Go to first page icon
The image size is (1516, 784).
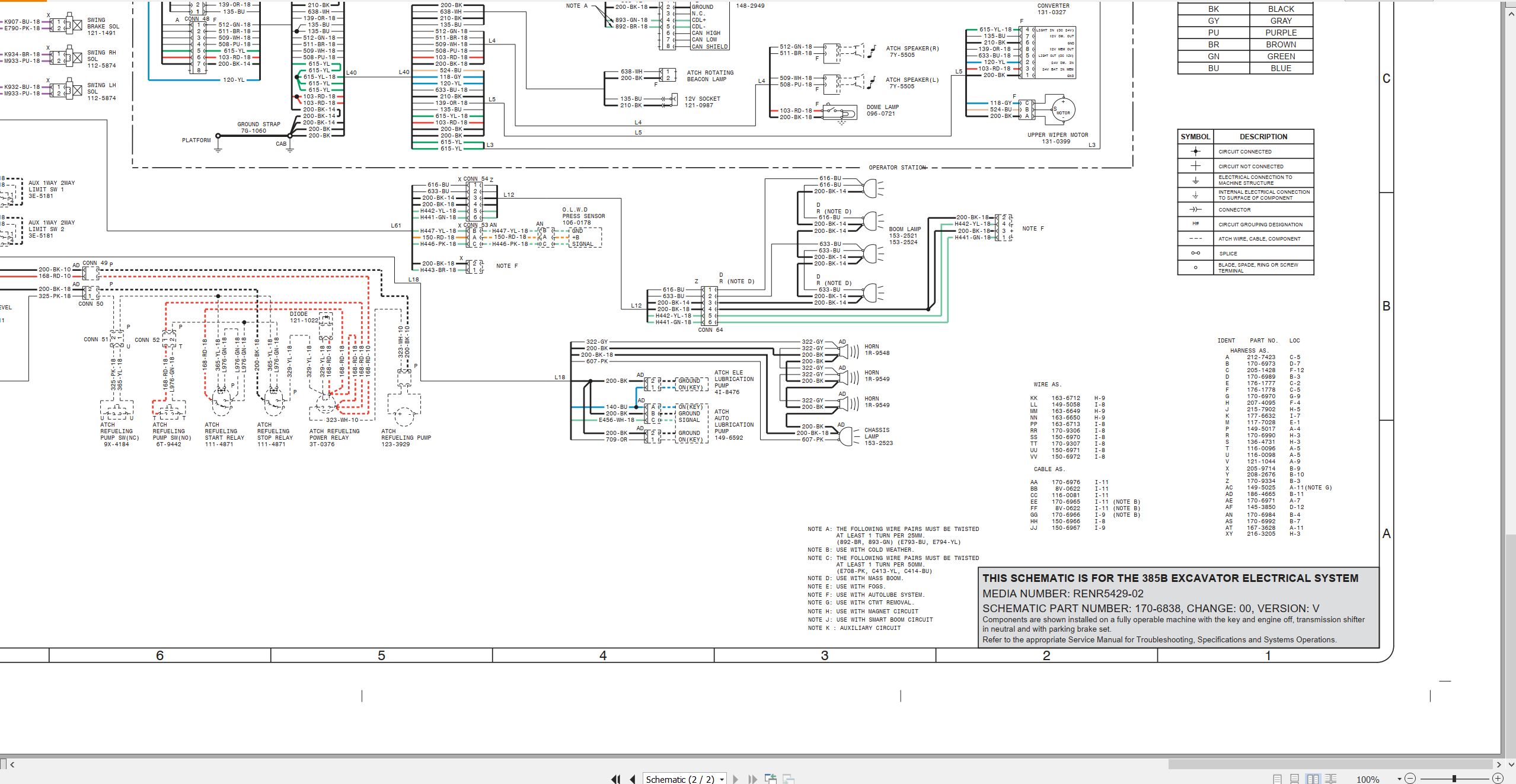615,779
